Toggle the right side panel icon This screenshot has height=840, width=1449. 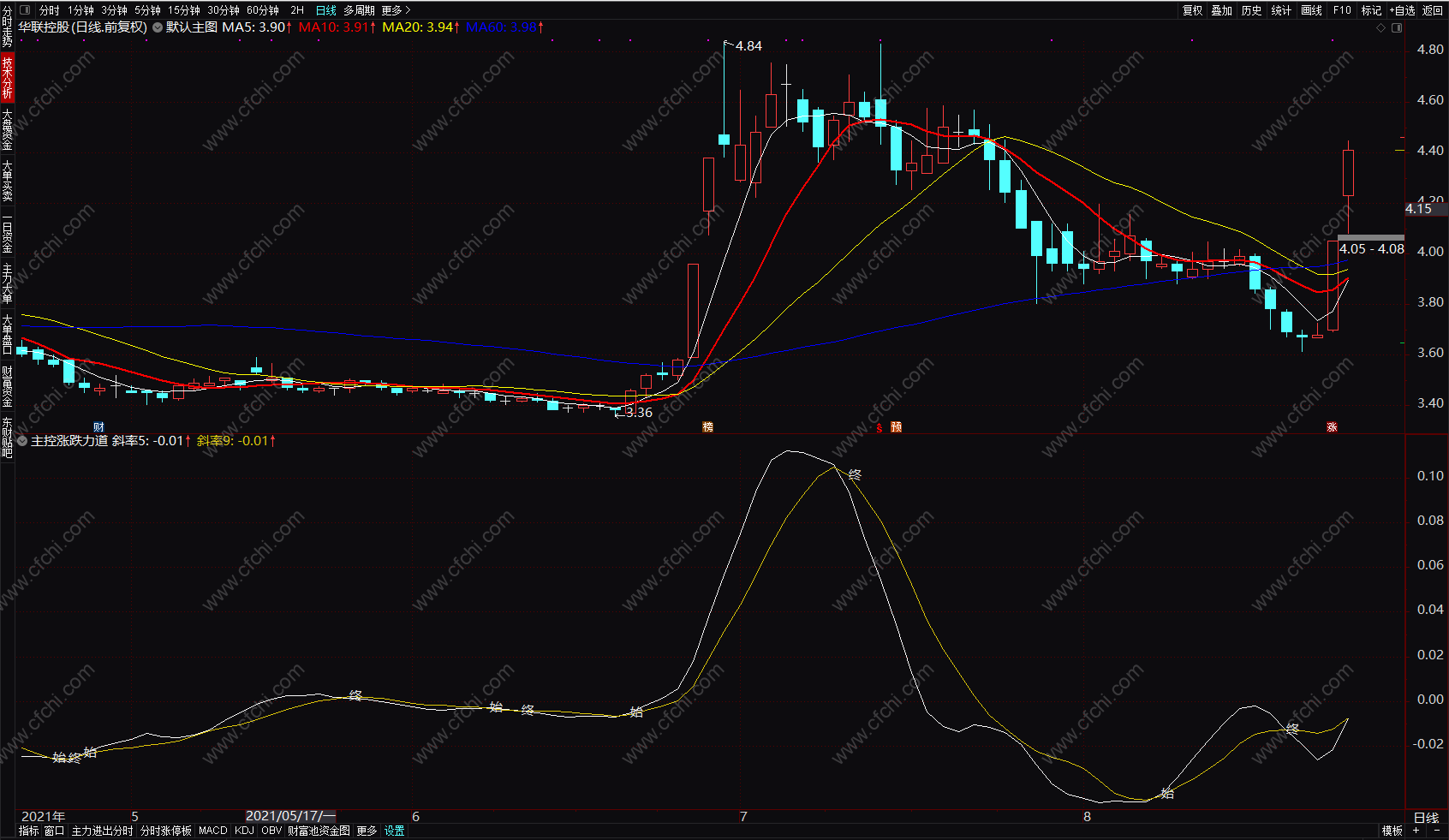click(x=1397, y=27)
